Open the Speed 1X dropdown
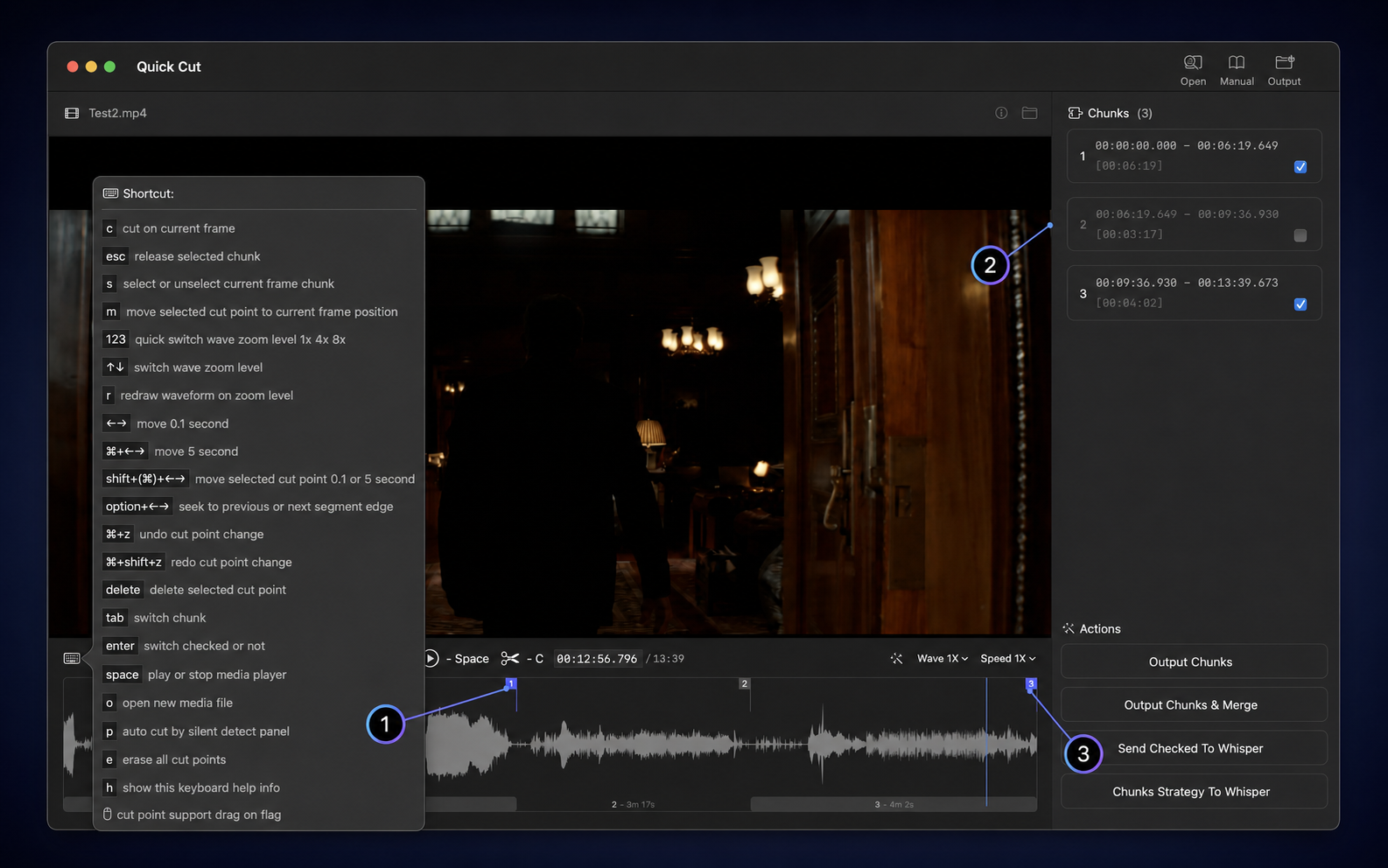Screen dimensions: 1388x868 pos(1008,658)
